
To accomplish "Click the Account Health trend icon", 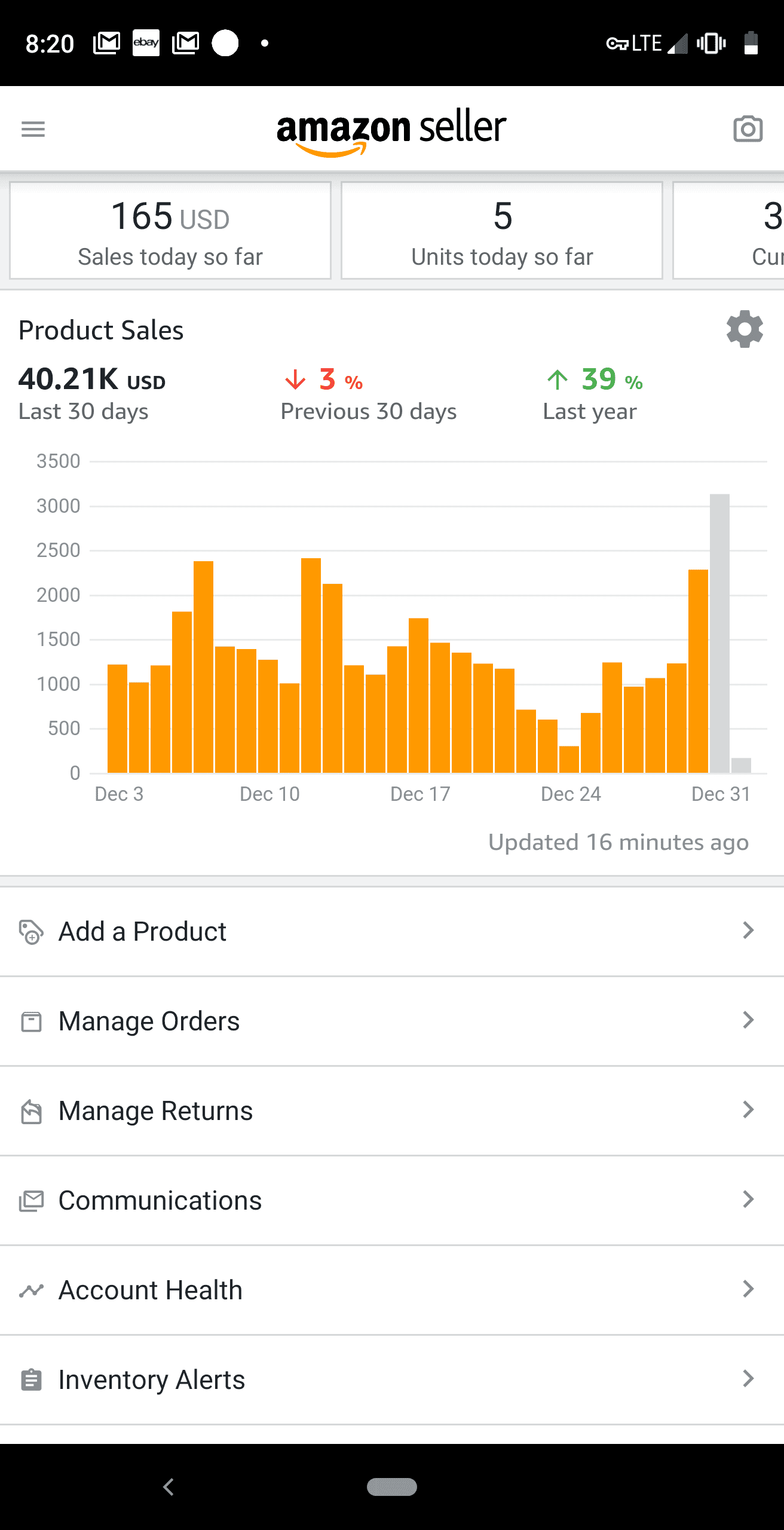I will click(x=31, y=1290).
